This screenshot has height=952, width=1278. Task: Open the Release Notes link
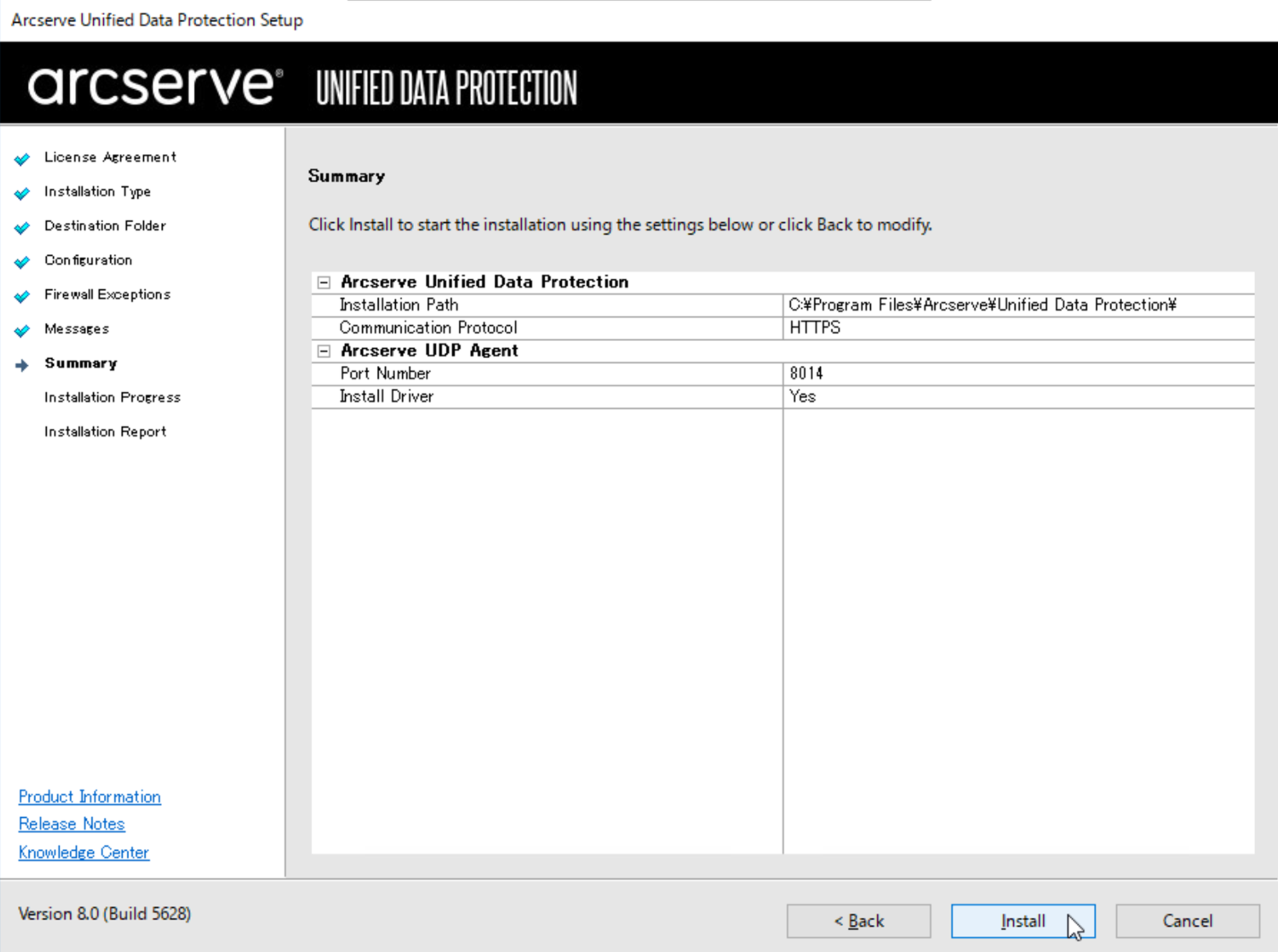tap(72, 824)
